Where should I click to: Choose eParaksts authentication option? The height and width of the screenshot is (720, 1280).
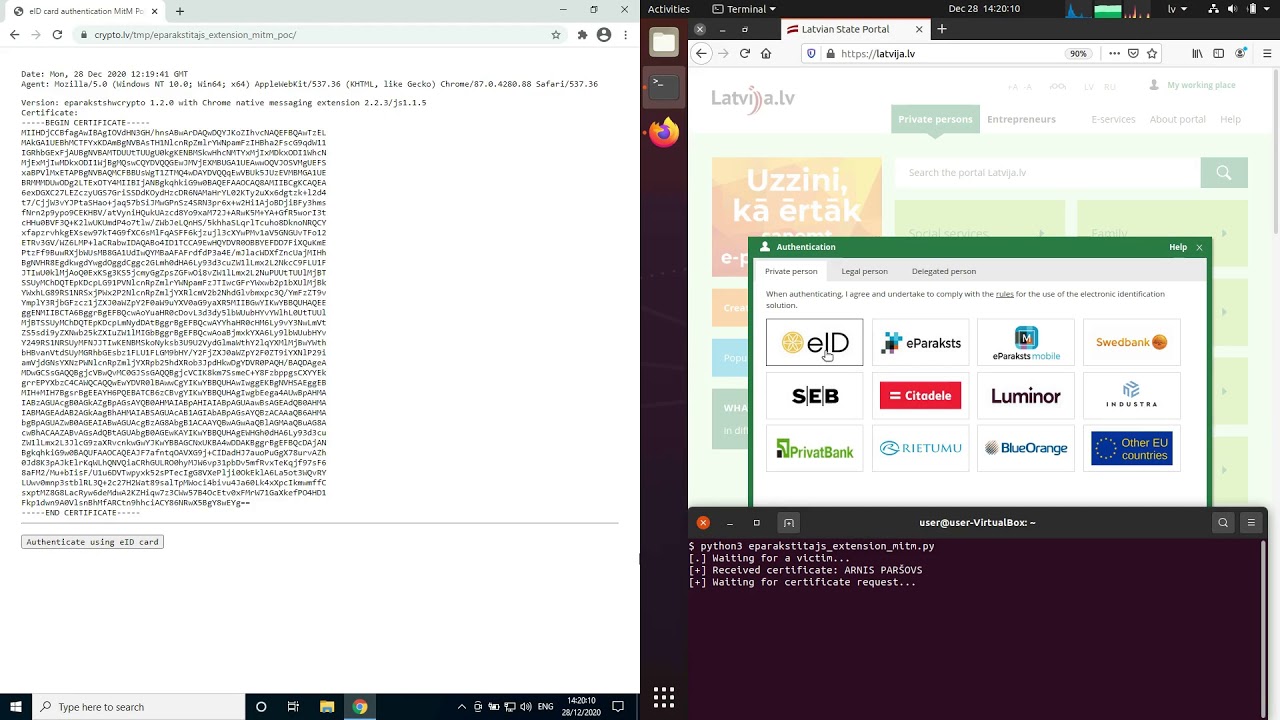(921, 342)
